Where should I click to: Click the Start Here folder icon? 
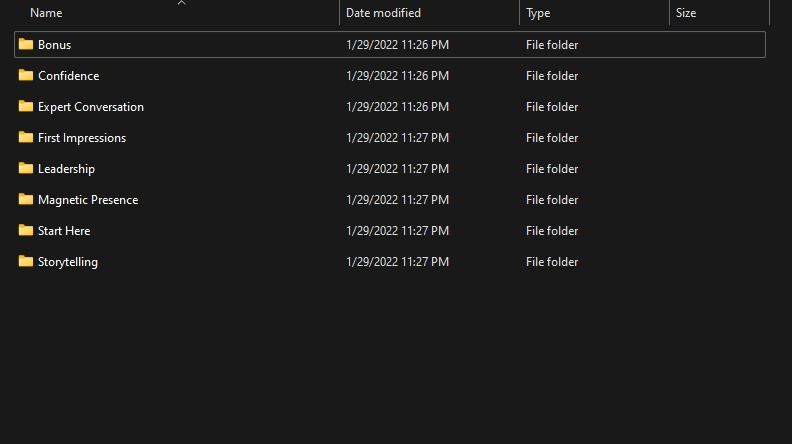(x=26, y=230)
